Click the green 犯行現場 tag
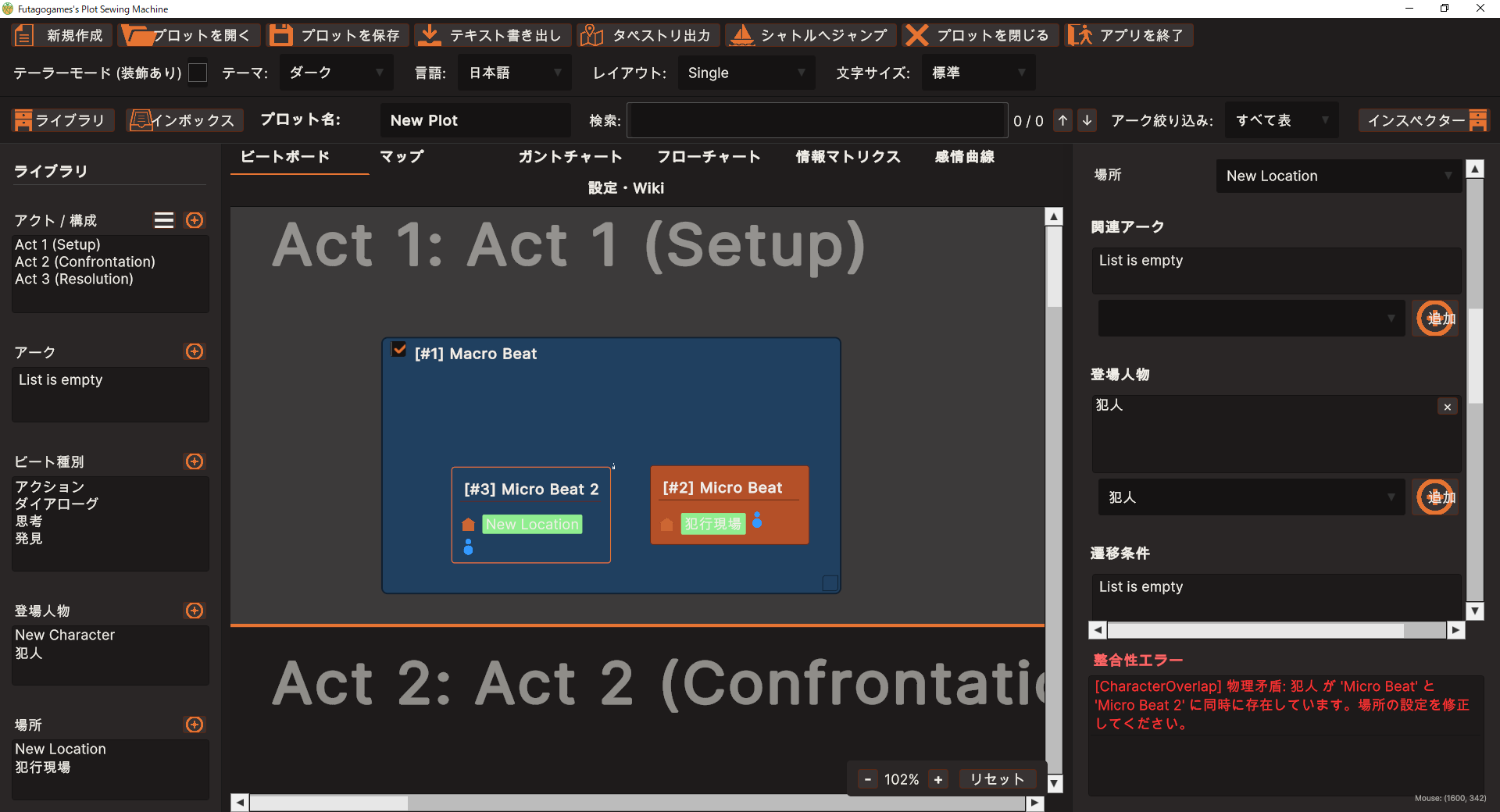This screenshot has width=1500, height=812. pos(713,524)
